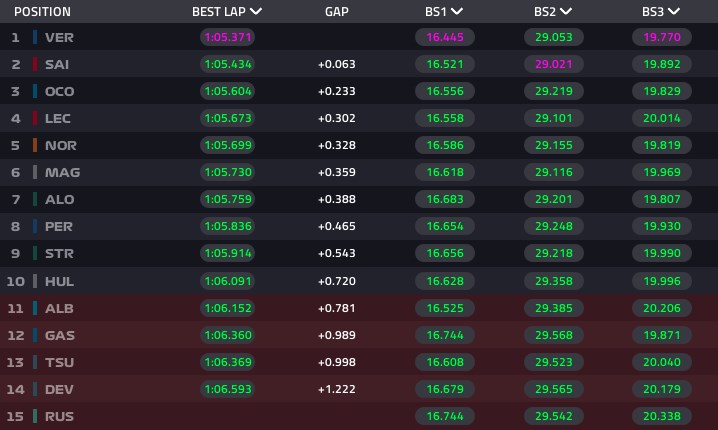Click Verstappen's purple best lap 1:05.371

227,37
